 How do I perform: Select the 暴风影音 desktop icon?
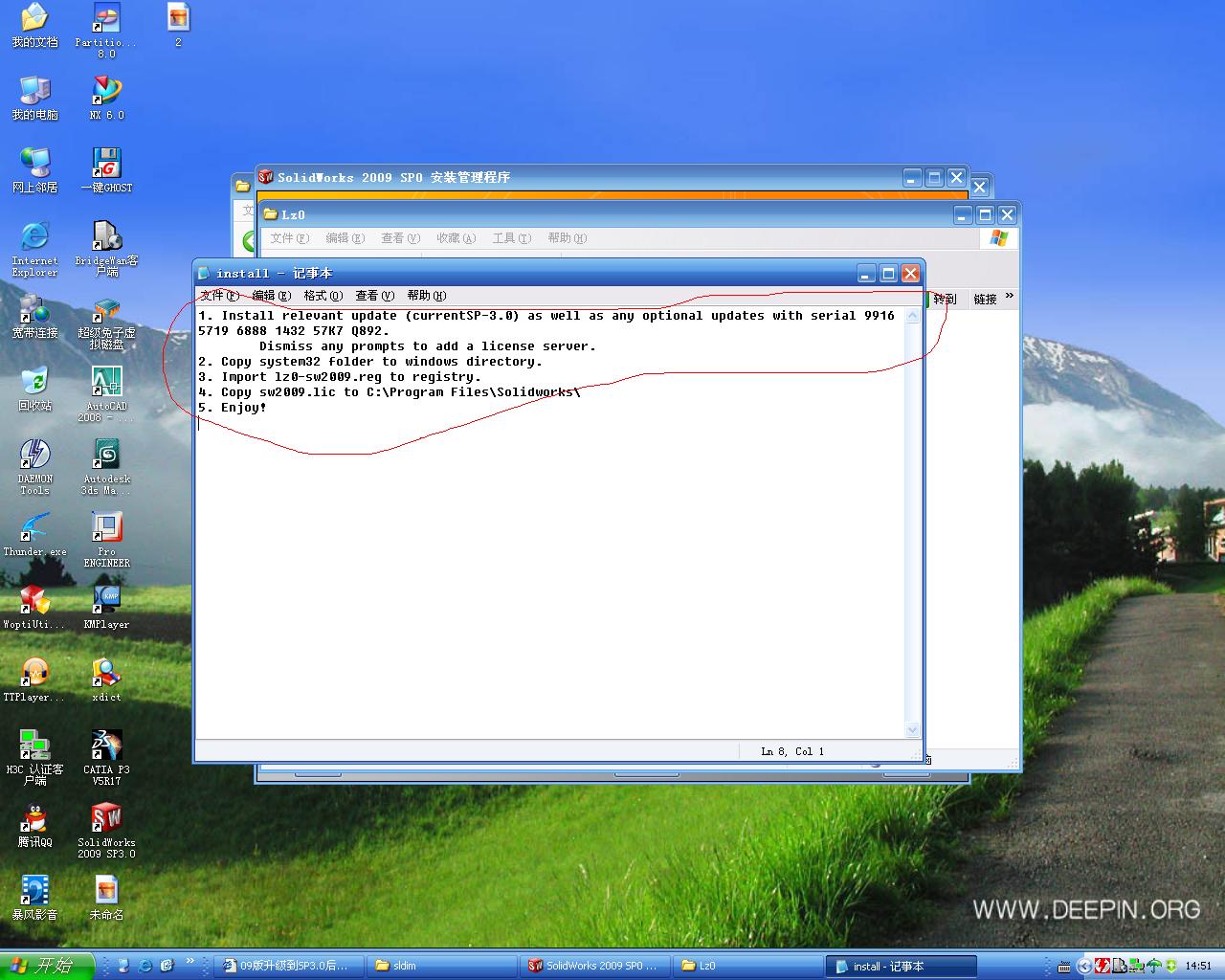(34, 898)
